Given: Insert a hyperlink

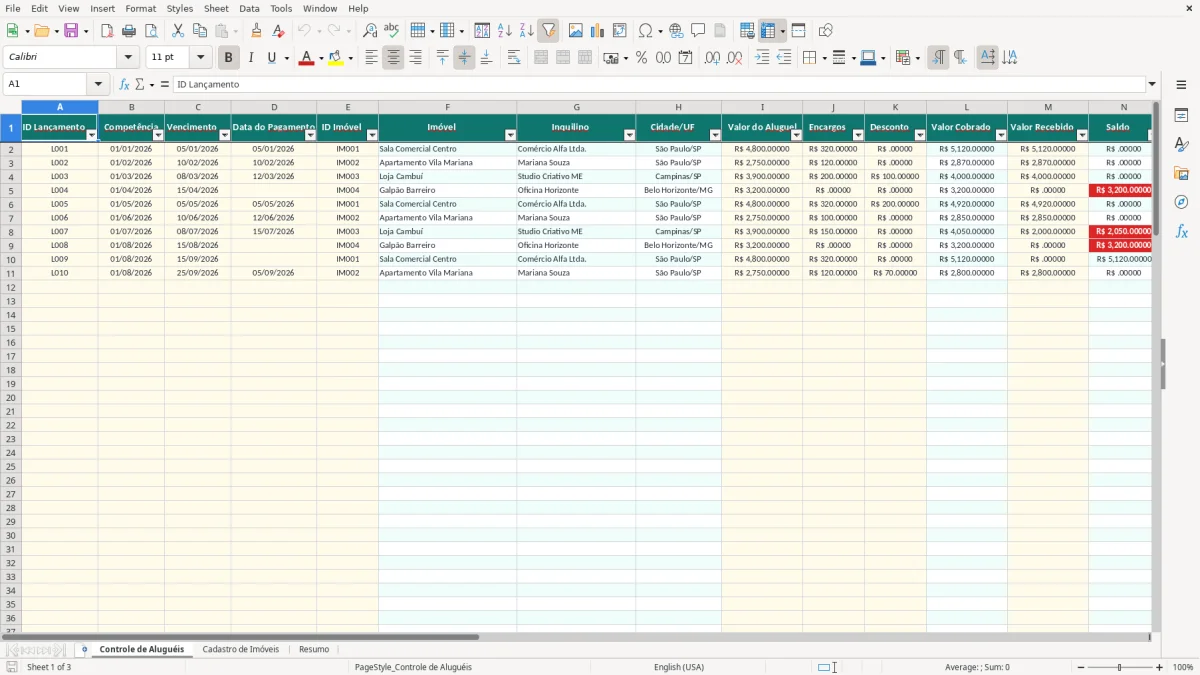Looking at the screenshot, I should pyautogui.click(x=676, y=31).
